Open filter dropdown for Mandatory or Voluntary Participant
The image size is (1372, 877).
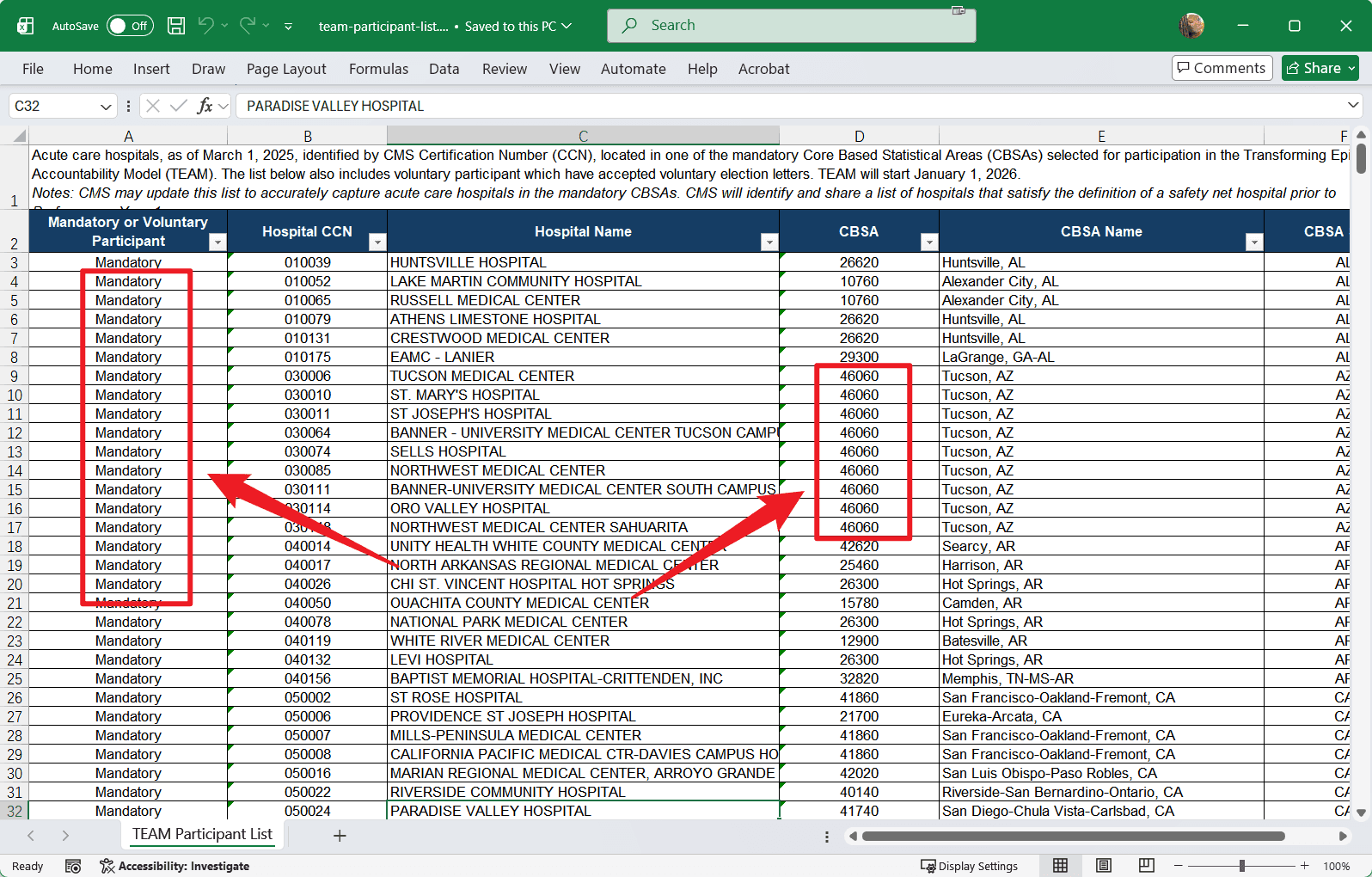[217, 242]
